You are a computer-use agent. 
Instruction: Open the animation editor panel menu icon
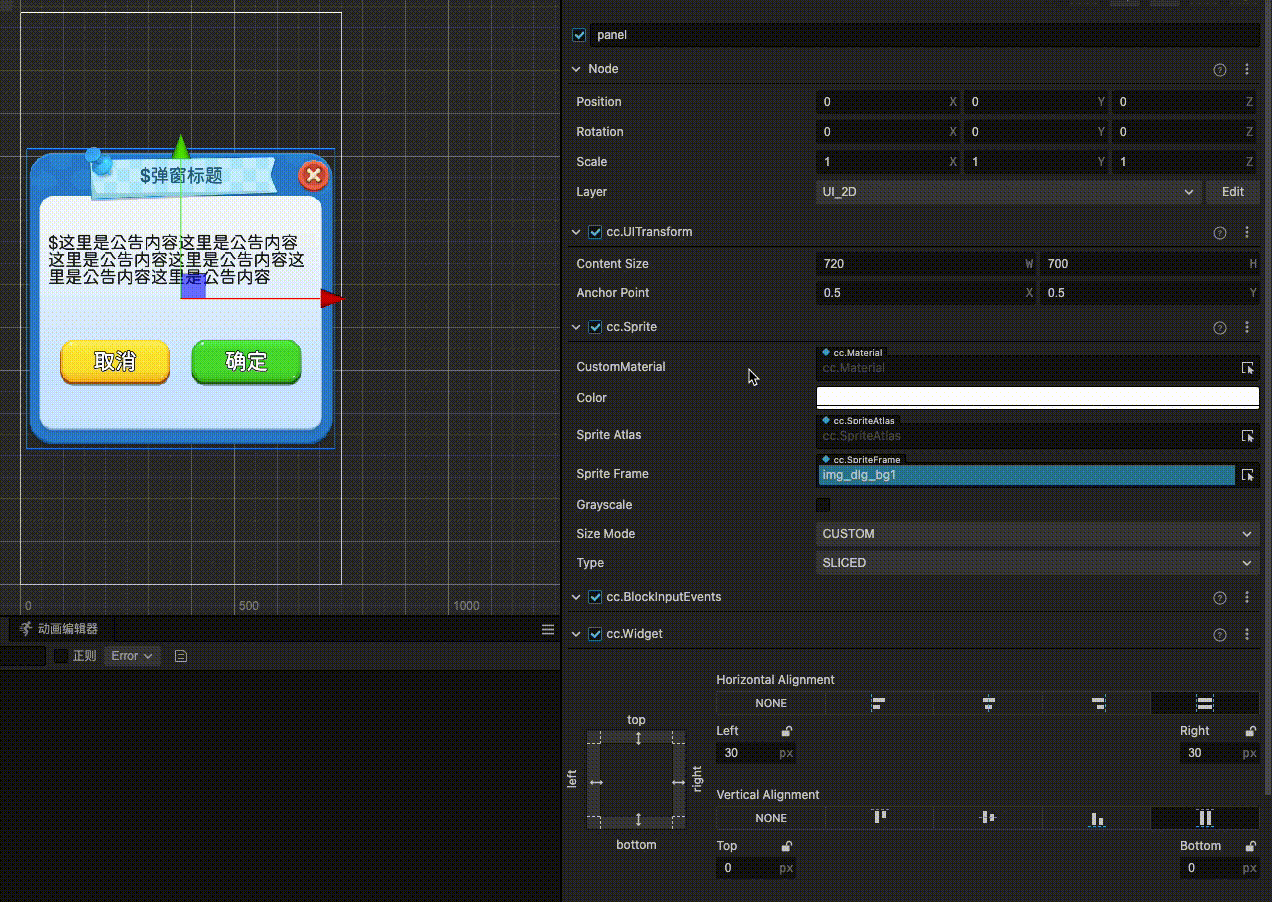(x=548, y=629)
